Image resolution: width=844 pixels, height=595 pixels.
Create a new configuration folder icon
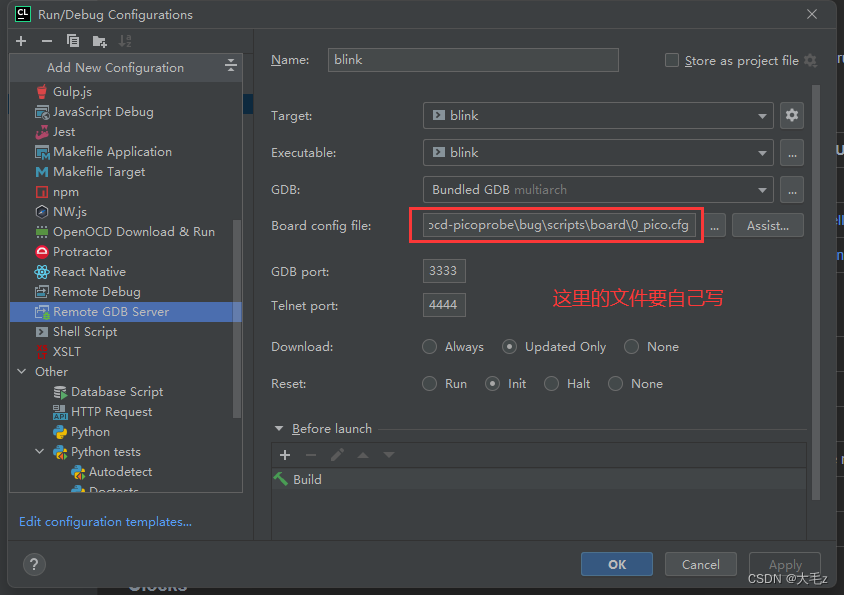click(97, 39)
